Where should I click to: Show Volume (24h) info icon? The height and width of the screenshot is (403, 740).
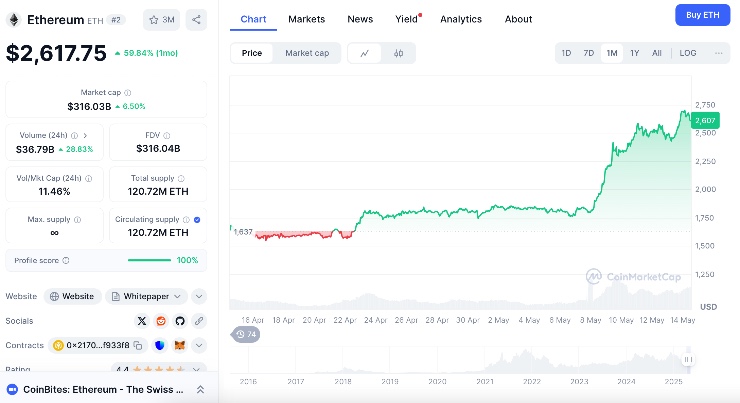point(75,135)
